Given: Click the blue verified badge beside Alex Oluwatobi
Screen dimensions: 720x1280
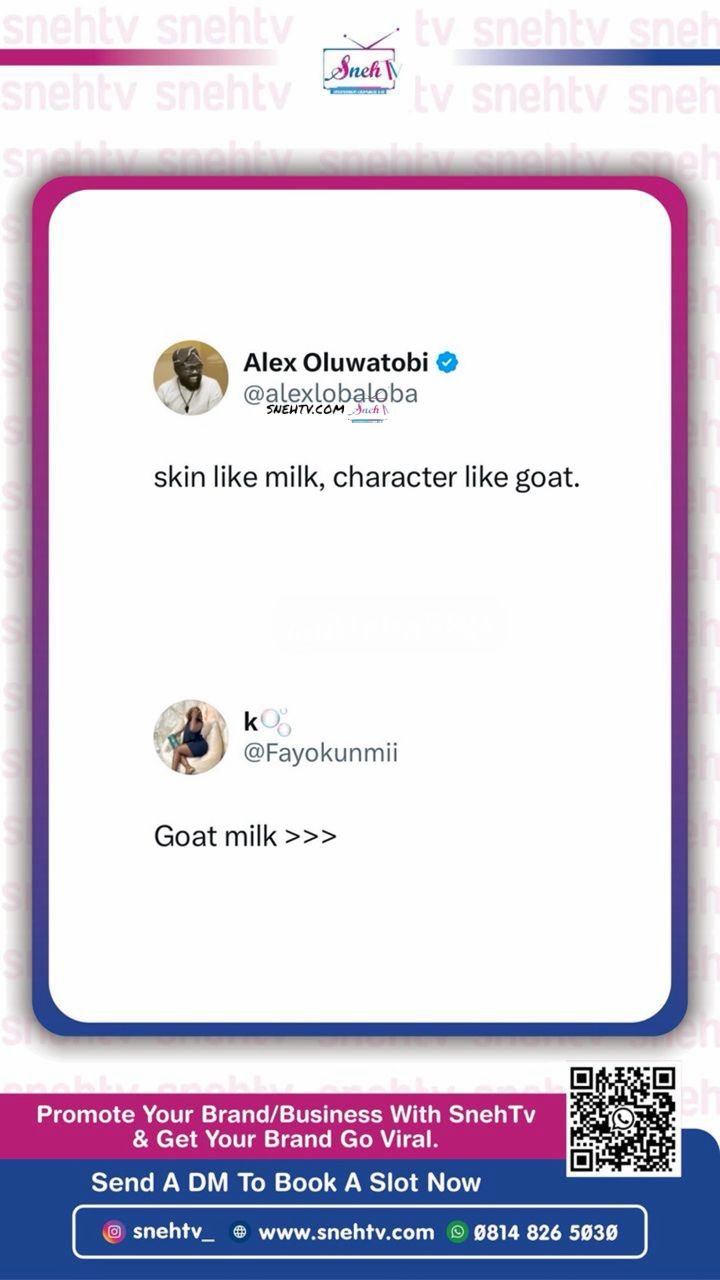Looking at the screenshot, I should coord(448,363).
